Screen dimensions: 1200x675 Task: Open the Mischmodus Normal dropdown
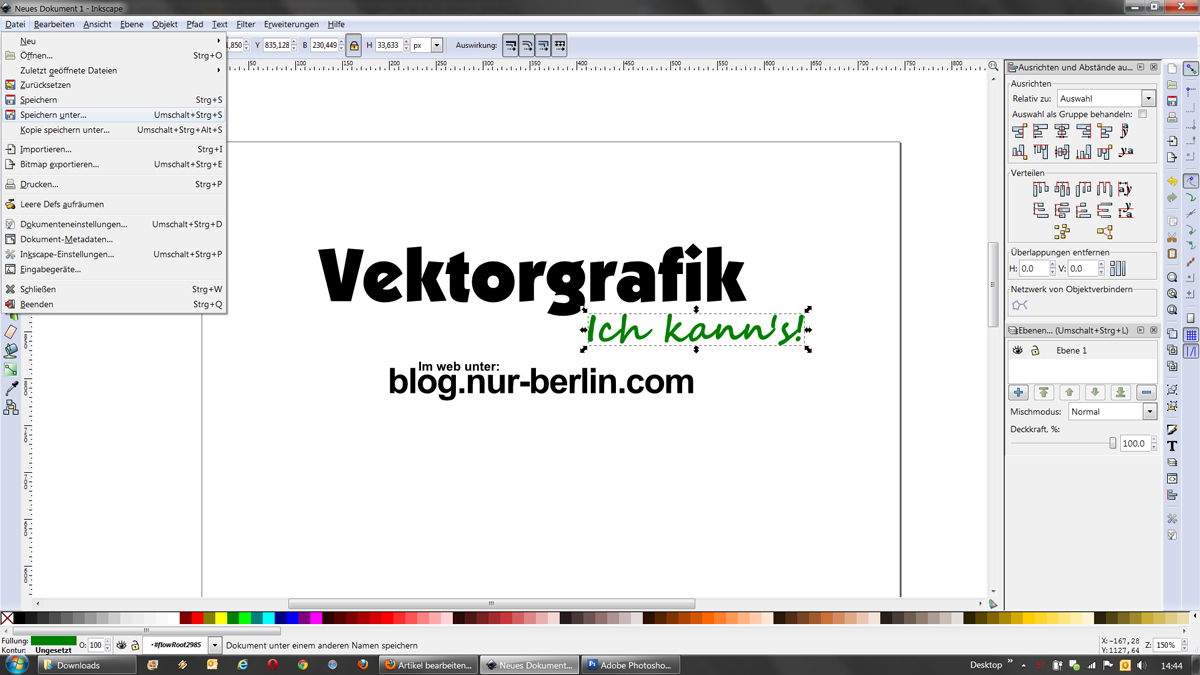pos(1111,412)
